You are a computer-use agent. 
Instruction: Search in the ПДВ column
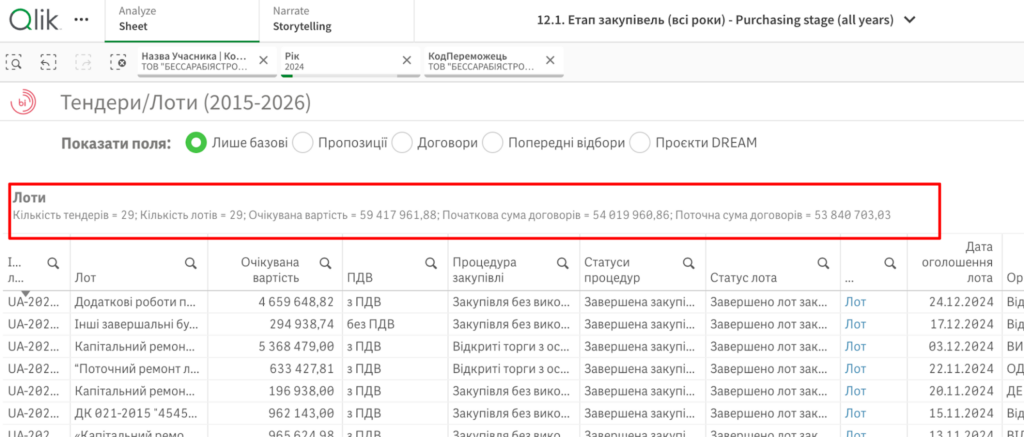pos(430,263)
